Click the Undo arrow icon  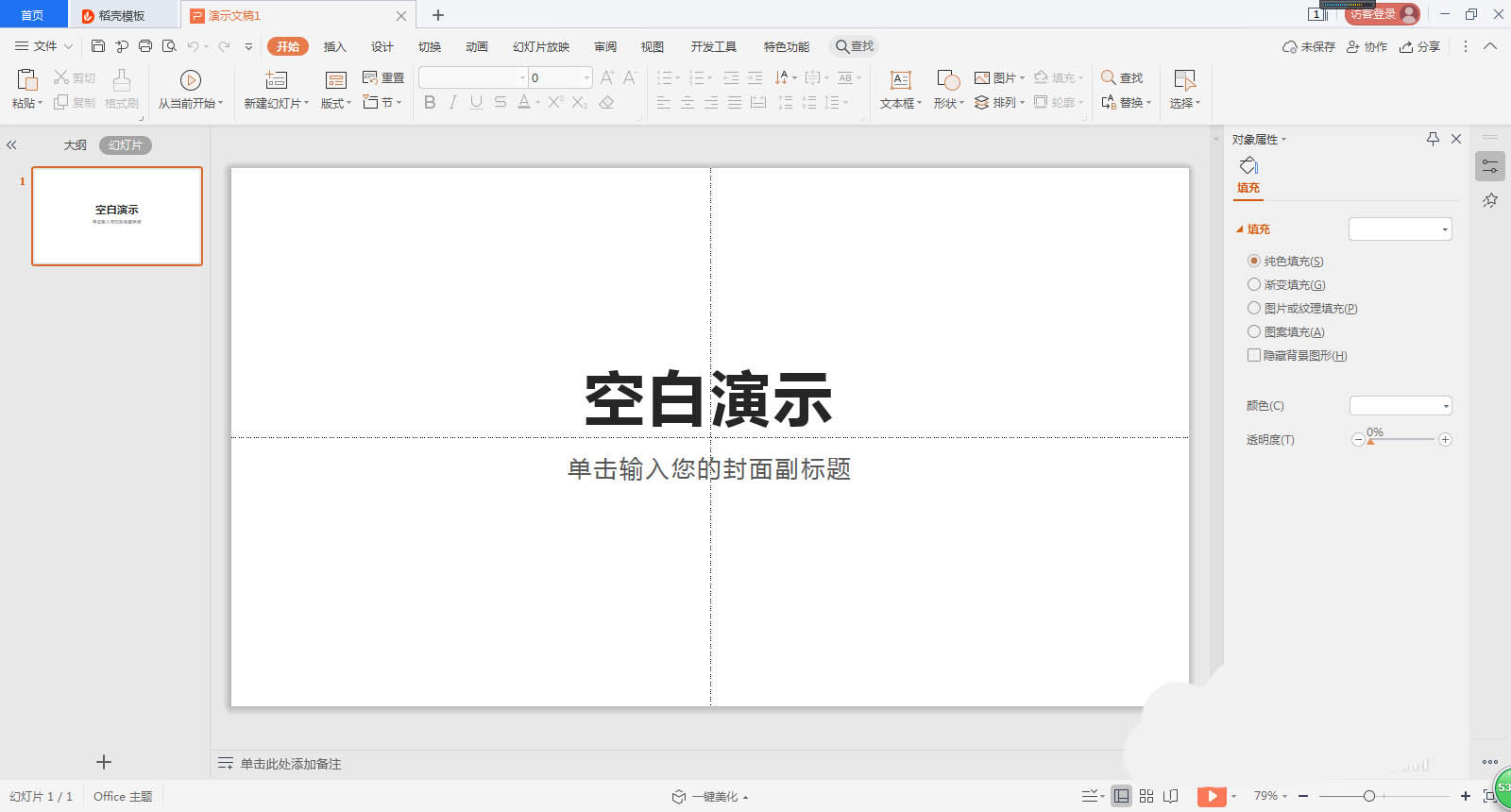pyautogui.click(x=193, y=46)
